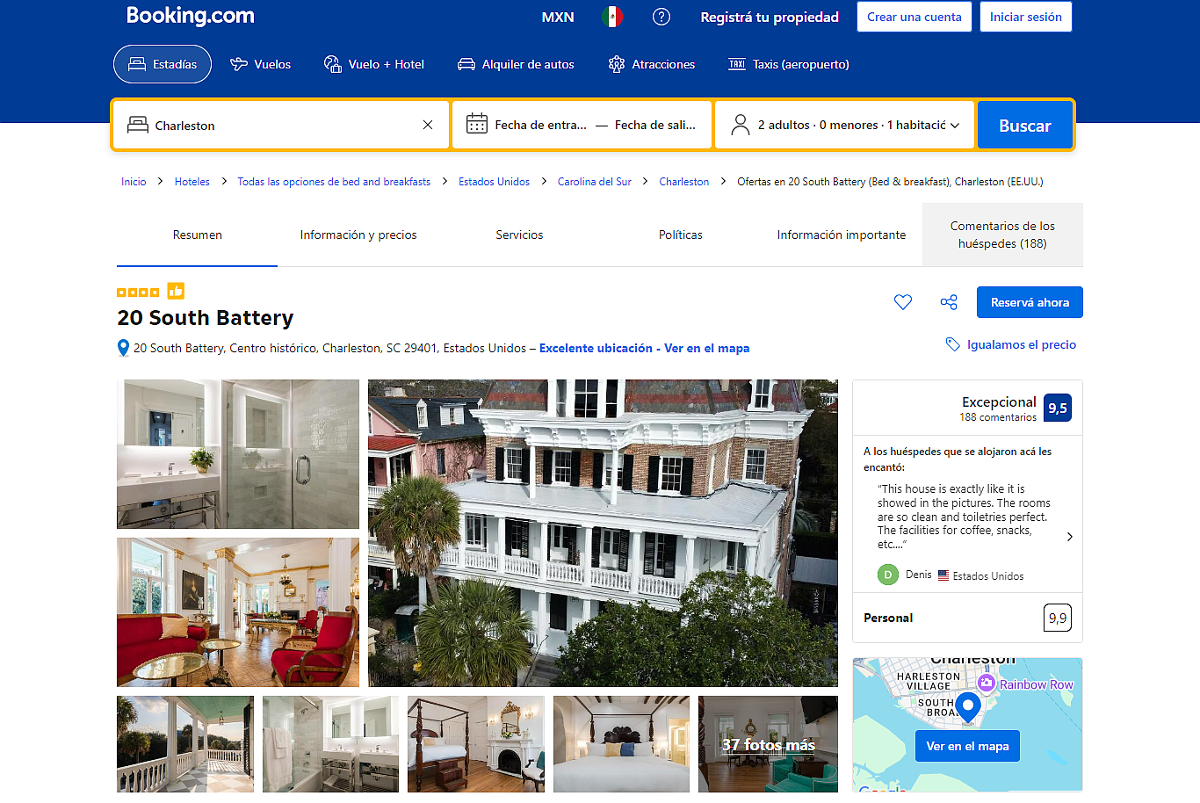Clear the destination with the X icon
1200x803 pixels.
pyautogui.click(x=428, y=125)
